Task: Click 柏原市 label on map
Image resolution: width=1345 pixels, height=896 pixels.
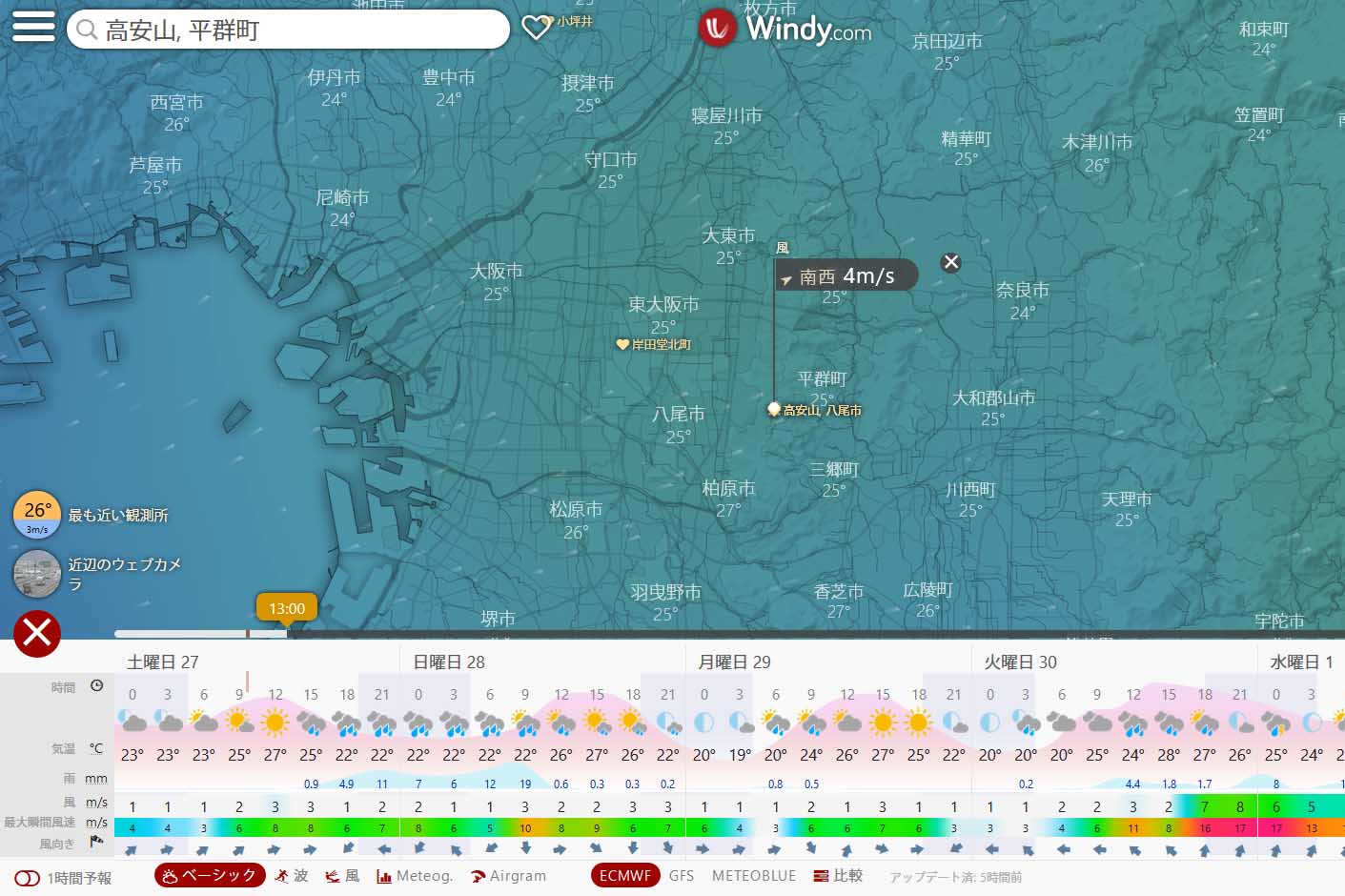Action: point(728,488)
